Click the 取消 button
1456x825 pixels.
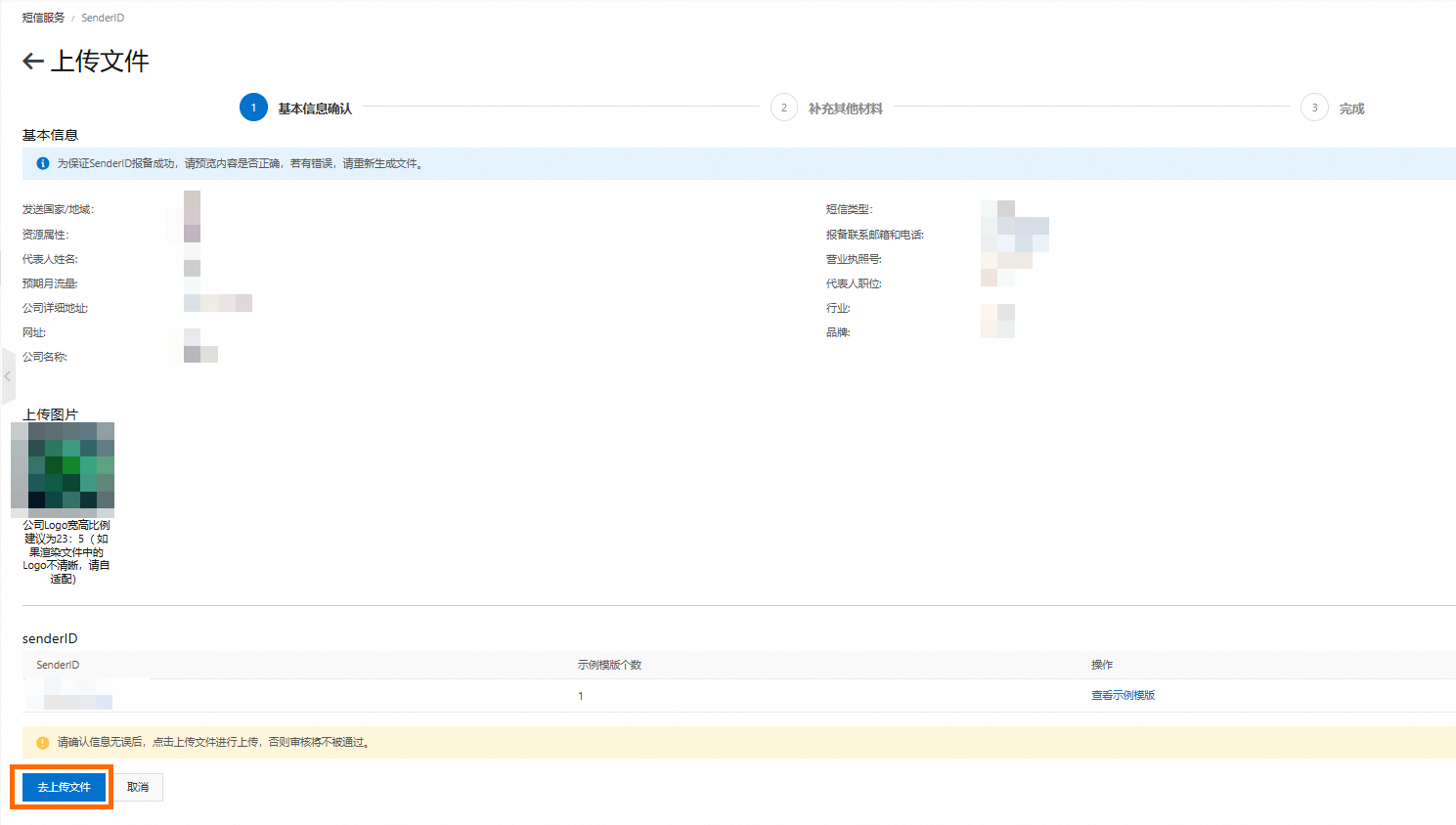coord(138,787)
